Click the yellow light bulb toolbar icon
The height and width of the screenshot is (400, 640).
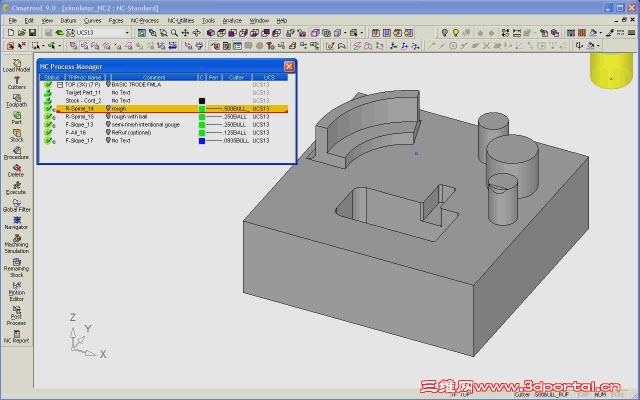[x=455, y=33]
